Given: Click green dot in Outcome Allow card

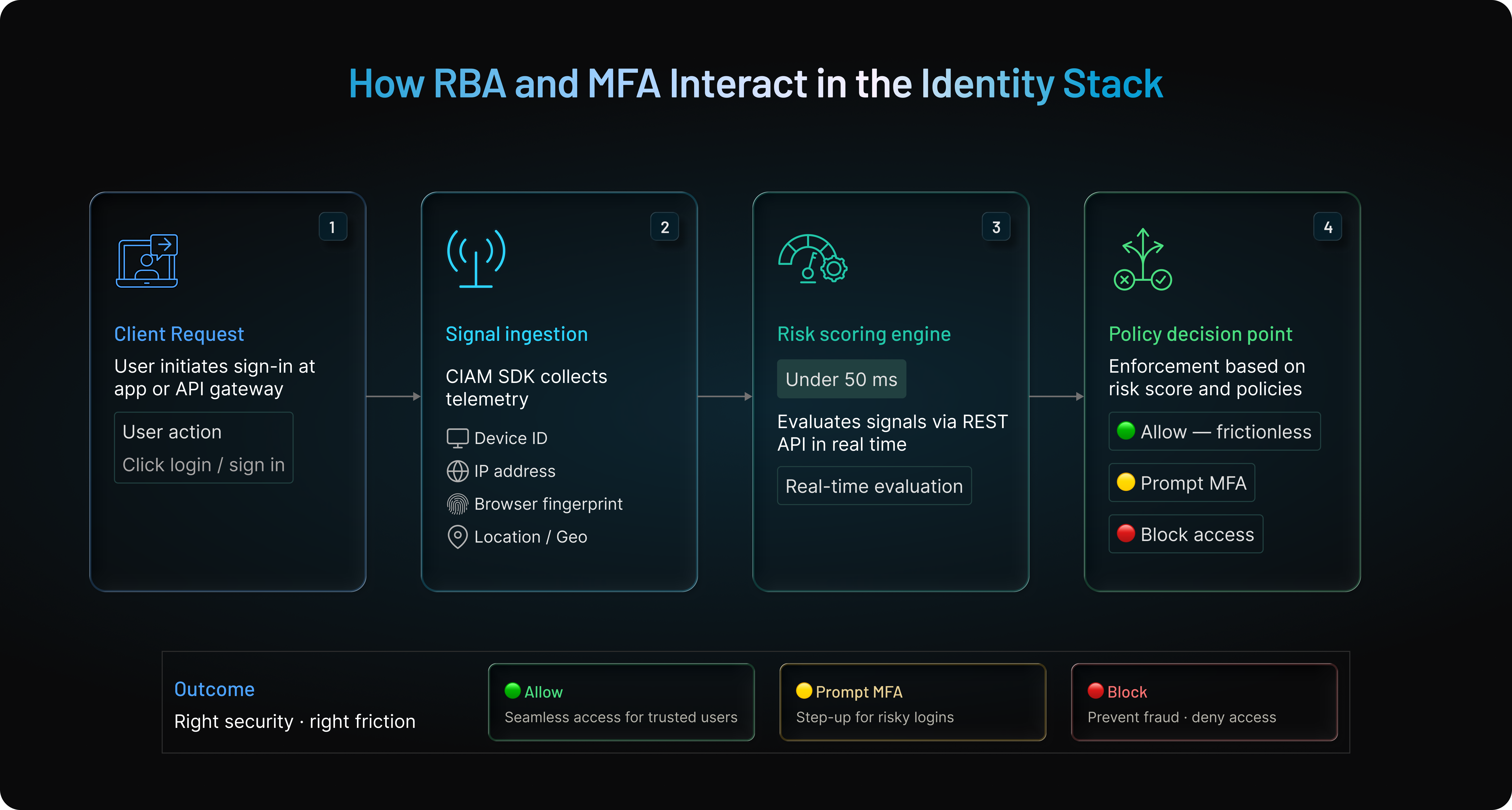Looking at the screenshot, I should [512, 691].
